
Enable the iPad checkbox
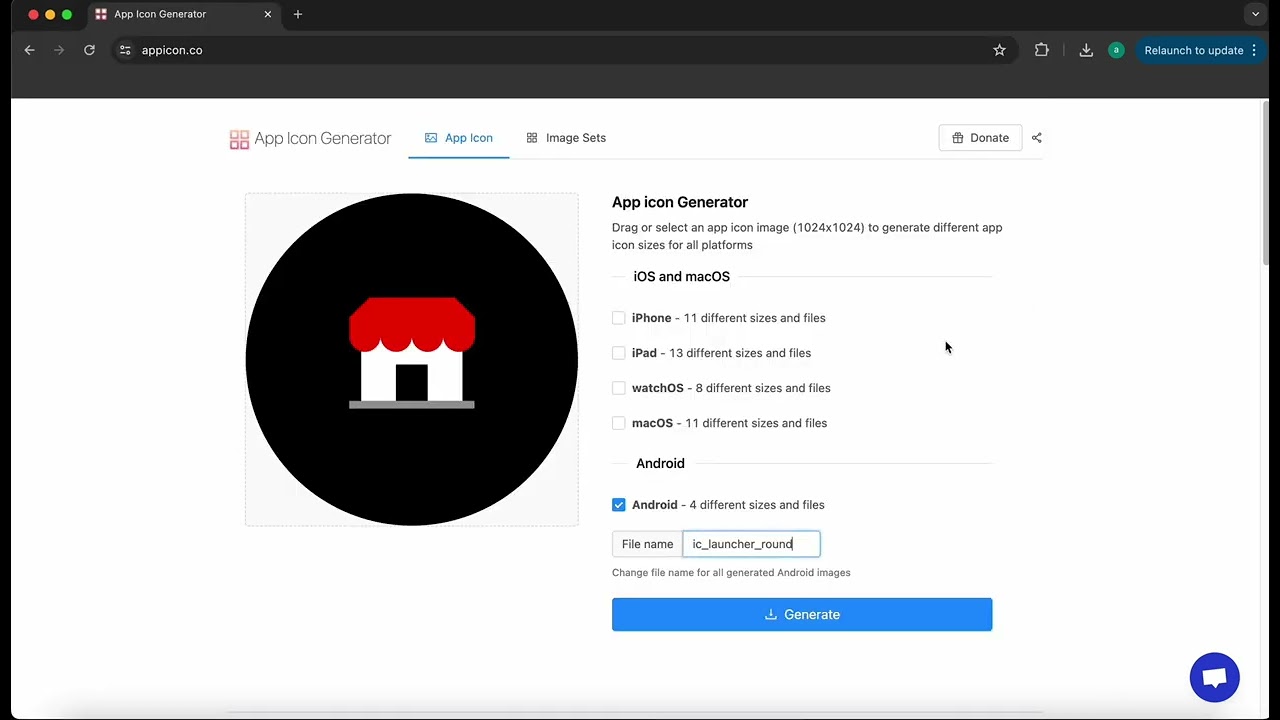(x=619, y=353)
